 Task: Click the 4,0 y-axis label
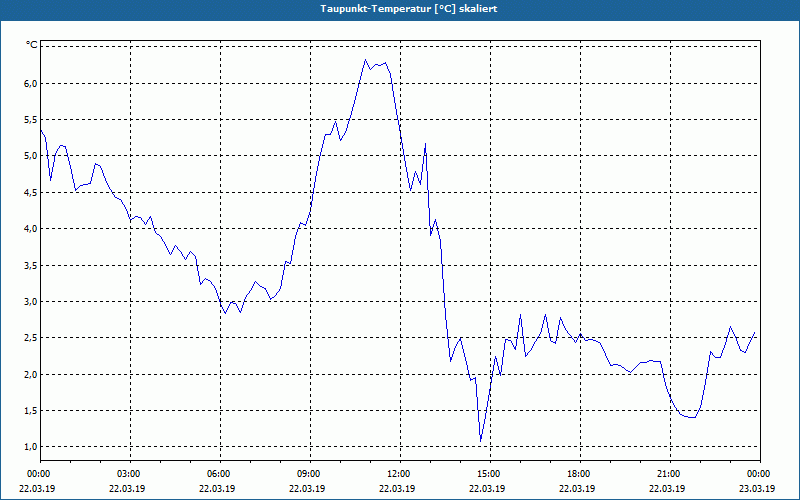coord(31,229)
